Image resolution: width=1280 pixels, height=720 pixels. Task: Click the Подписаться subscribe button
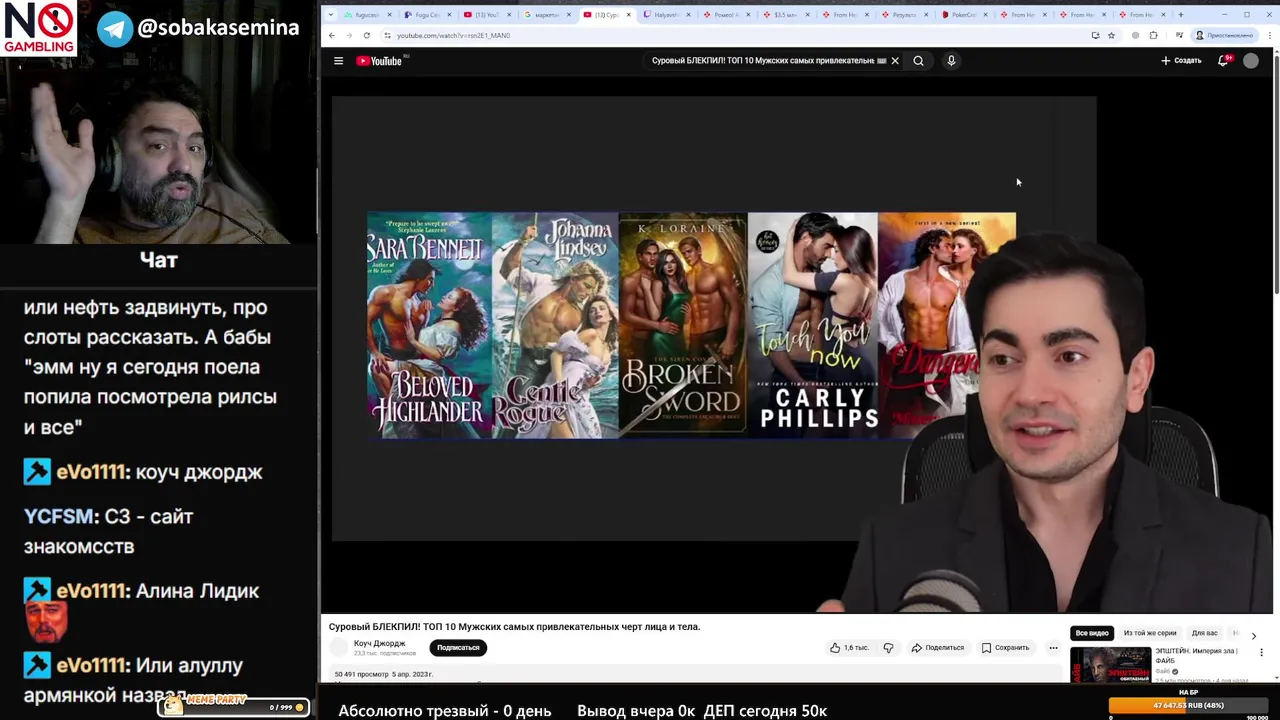458,648
